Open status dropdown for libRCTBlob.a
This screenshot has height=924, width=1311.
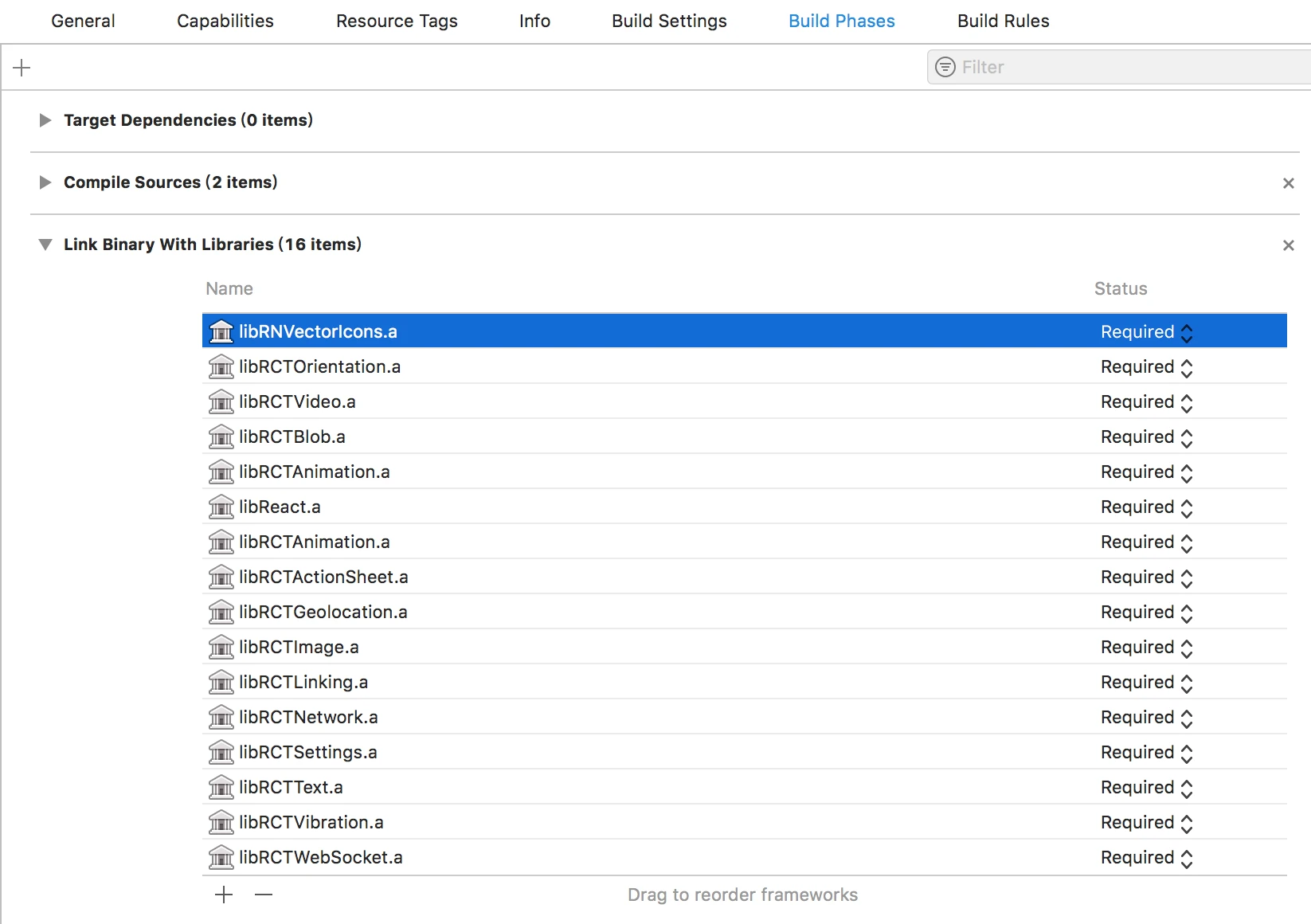pos(1146,437)
